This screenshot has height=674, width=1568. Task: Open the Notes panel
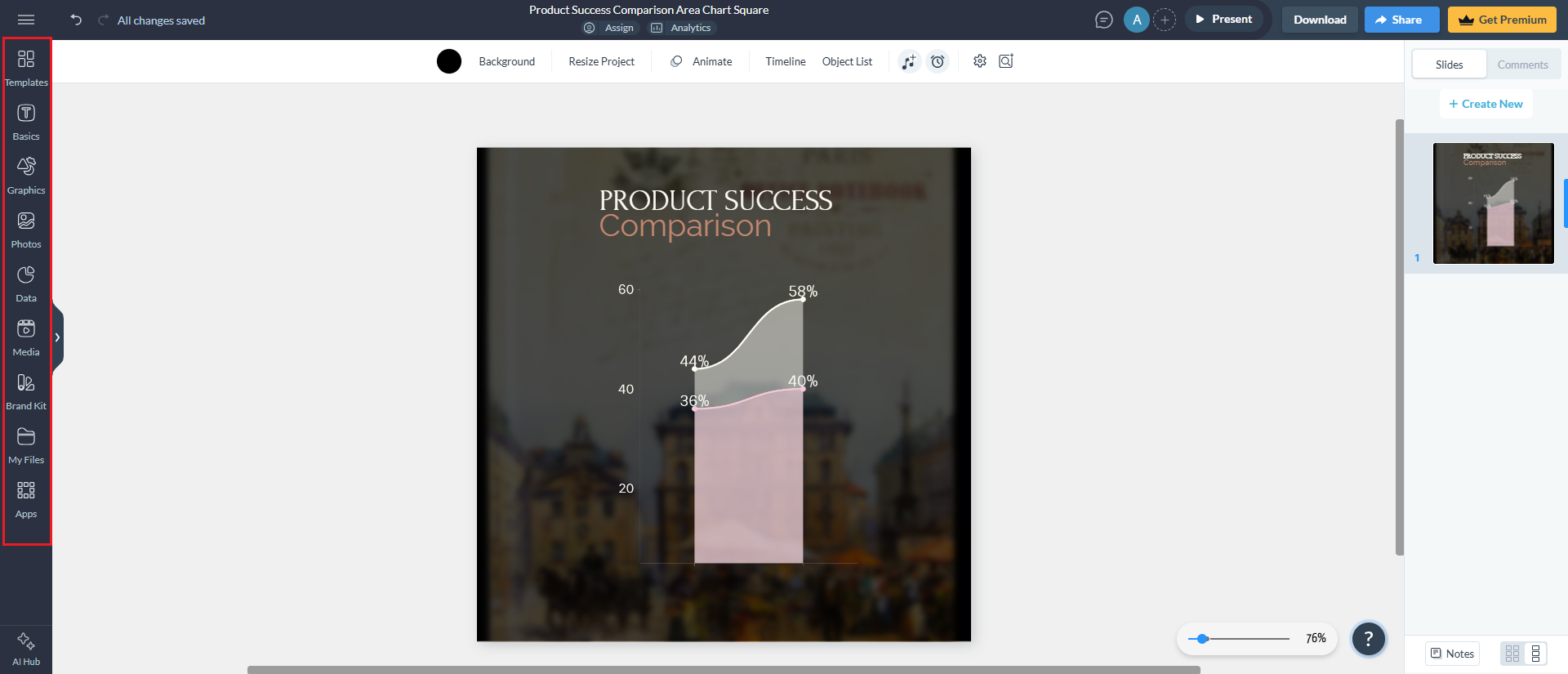[x=1453, y=654]
